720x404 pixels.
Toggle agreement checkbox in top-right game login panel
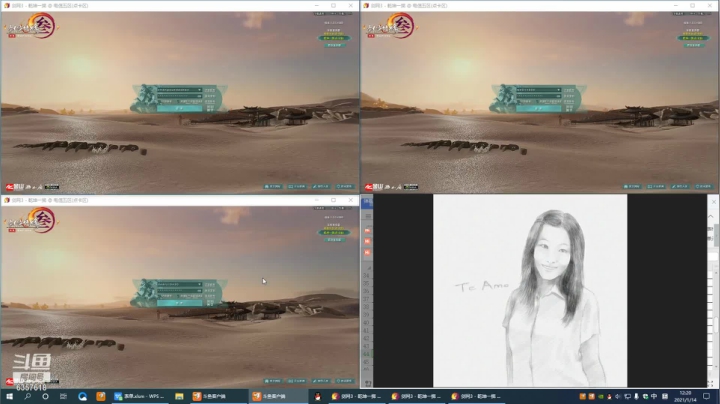[537, 101]
